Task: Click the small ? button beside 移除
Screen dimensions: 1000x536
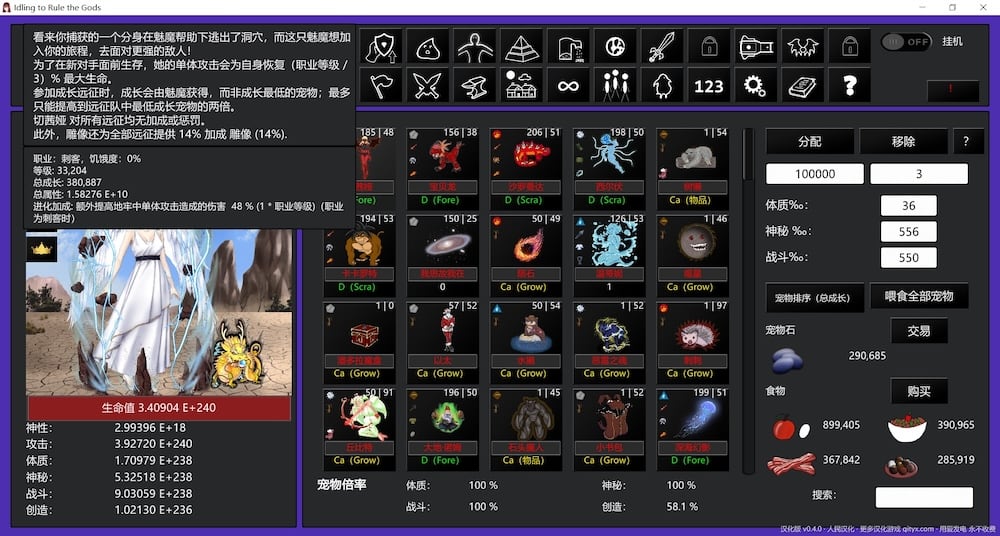Action: (968, 141)
